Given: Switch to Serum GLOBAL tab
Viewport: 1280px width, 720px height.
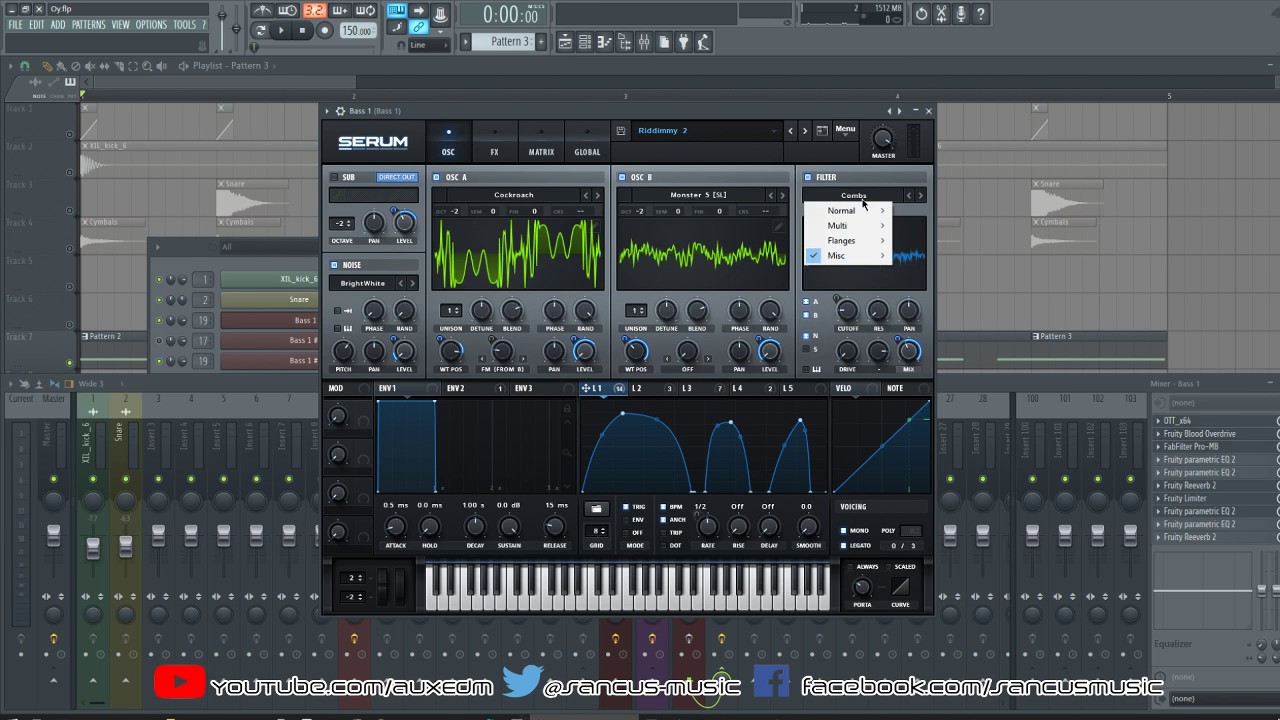Looking at the screenshot, I should 587,141.
